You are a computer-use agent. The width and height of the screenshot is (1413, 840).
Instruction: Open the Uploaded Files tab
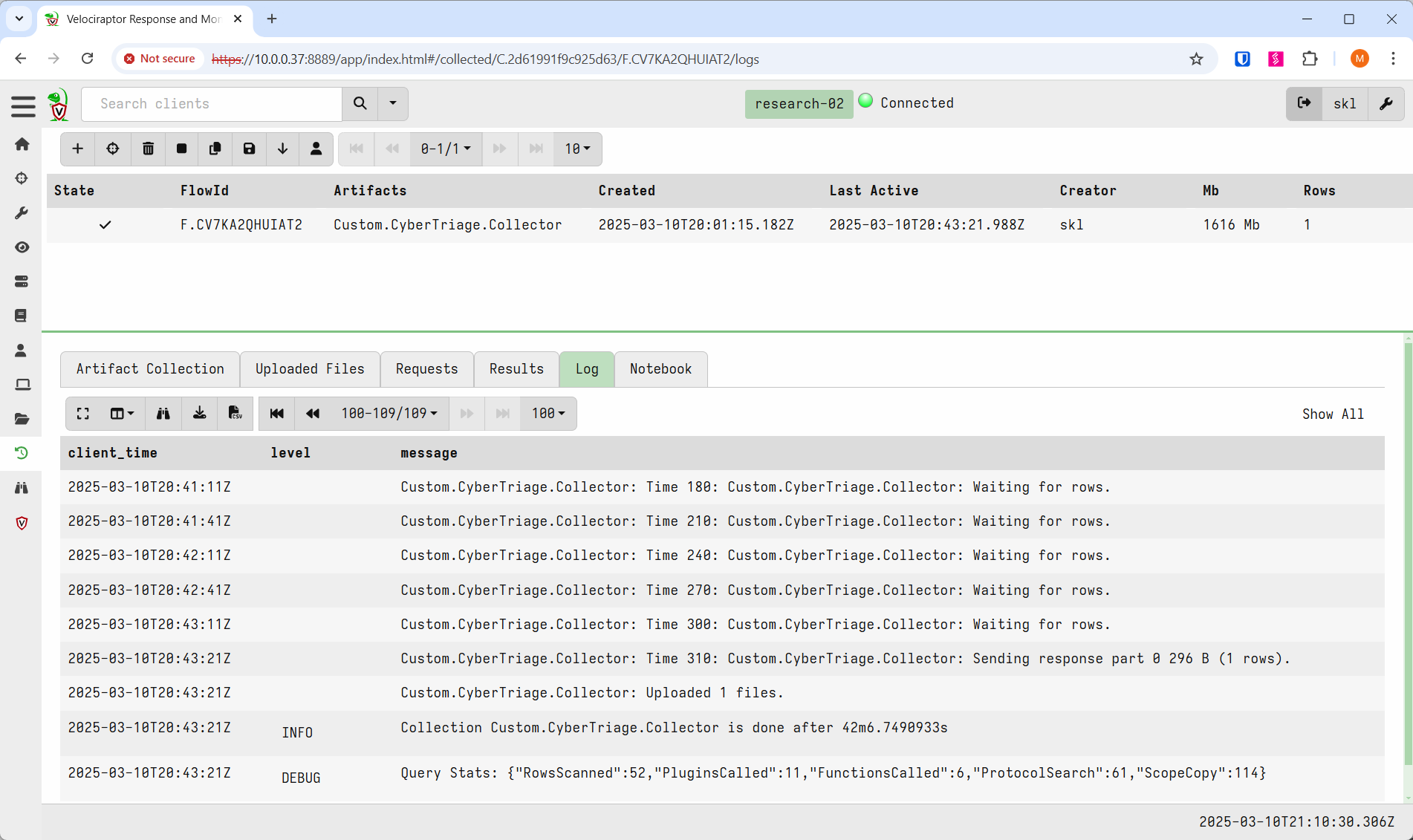click(x=310, y=369)
